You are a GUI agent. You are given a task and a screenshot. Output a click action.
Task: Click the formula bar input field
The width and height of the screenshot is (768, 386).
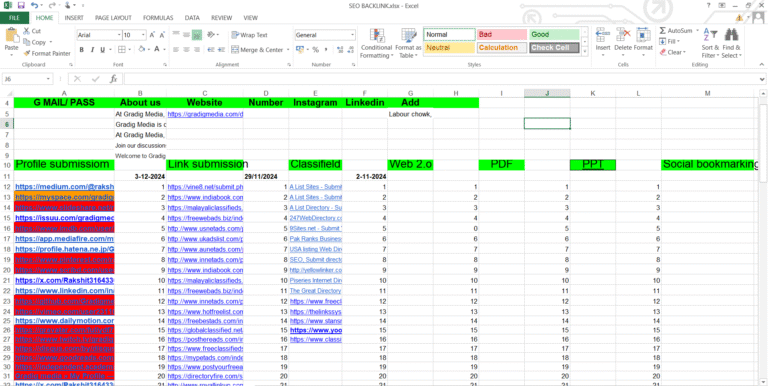[441, 79]
